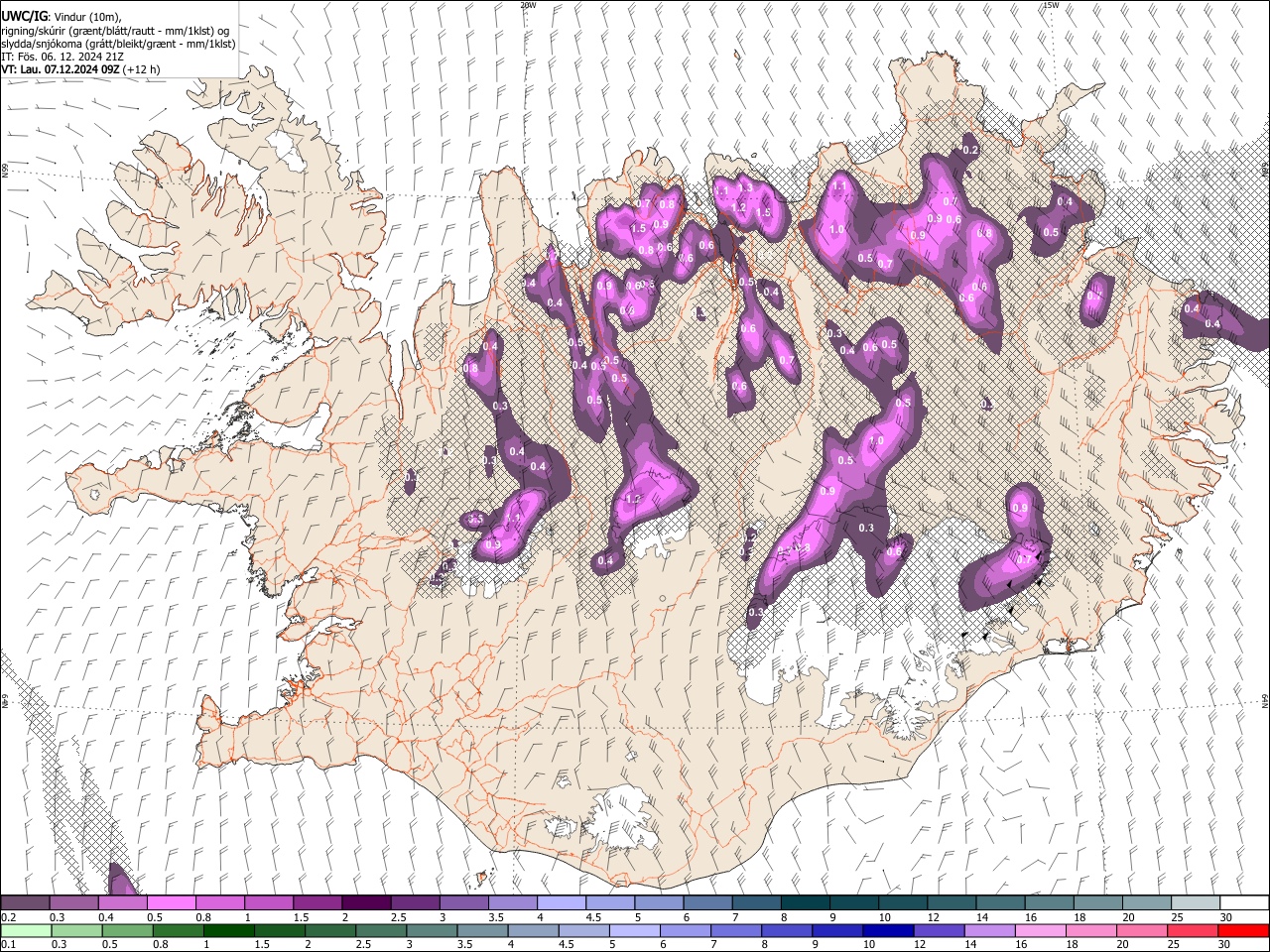Select the darkest purple 2–2.5 snow scale swatch
The image size is (1270, 952).
click(365, 903)
